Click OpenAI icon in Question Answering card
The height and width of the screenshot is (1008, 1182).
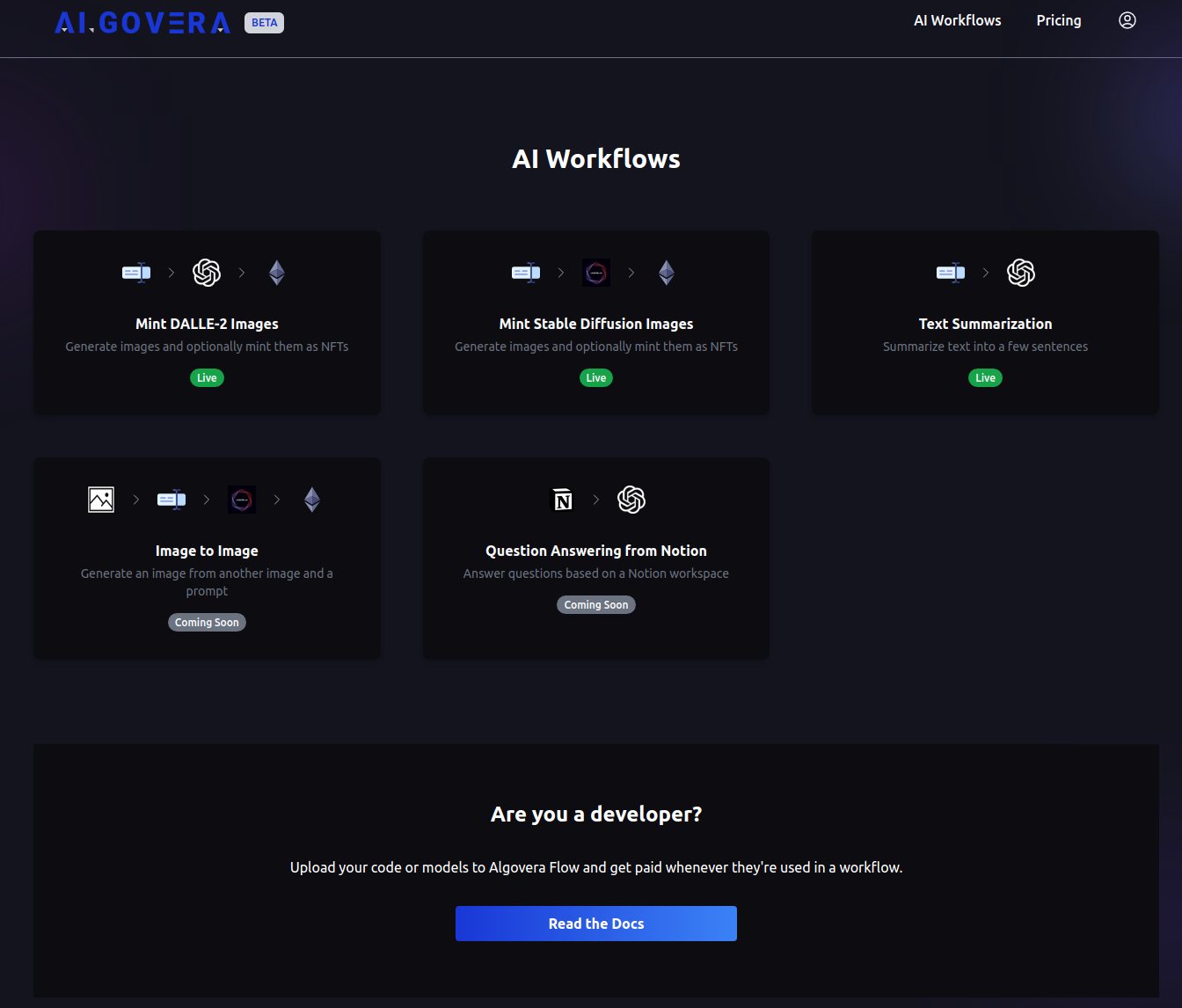click(x=631, y=500)
